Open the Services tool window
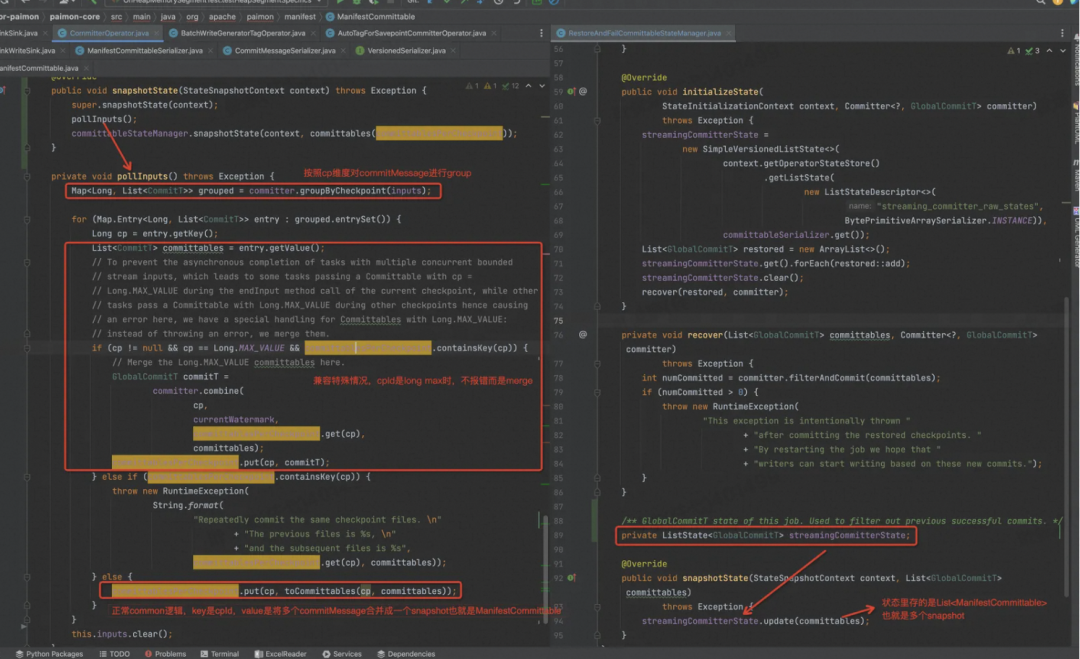The width and height of the screenshot is (1080, 659). tap(347, 653)
